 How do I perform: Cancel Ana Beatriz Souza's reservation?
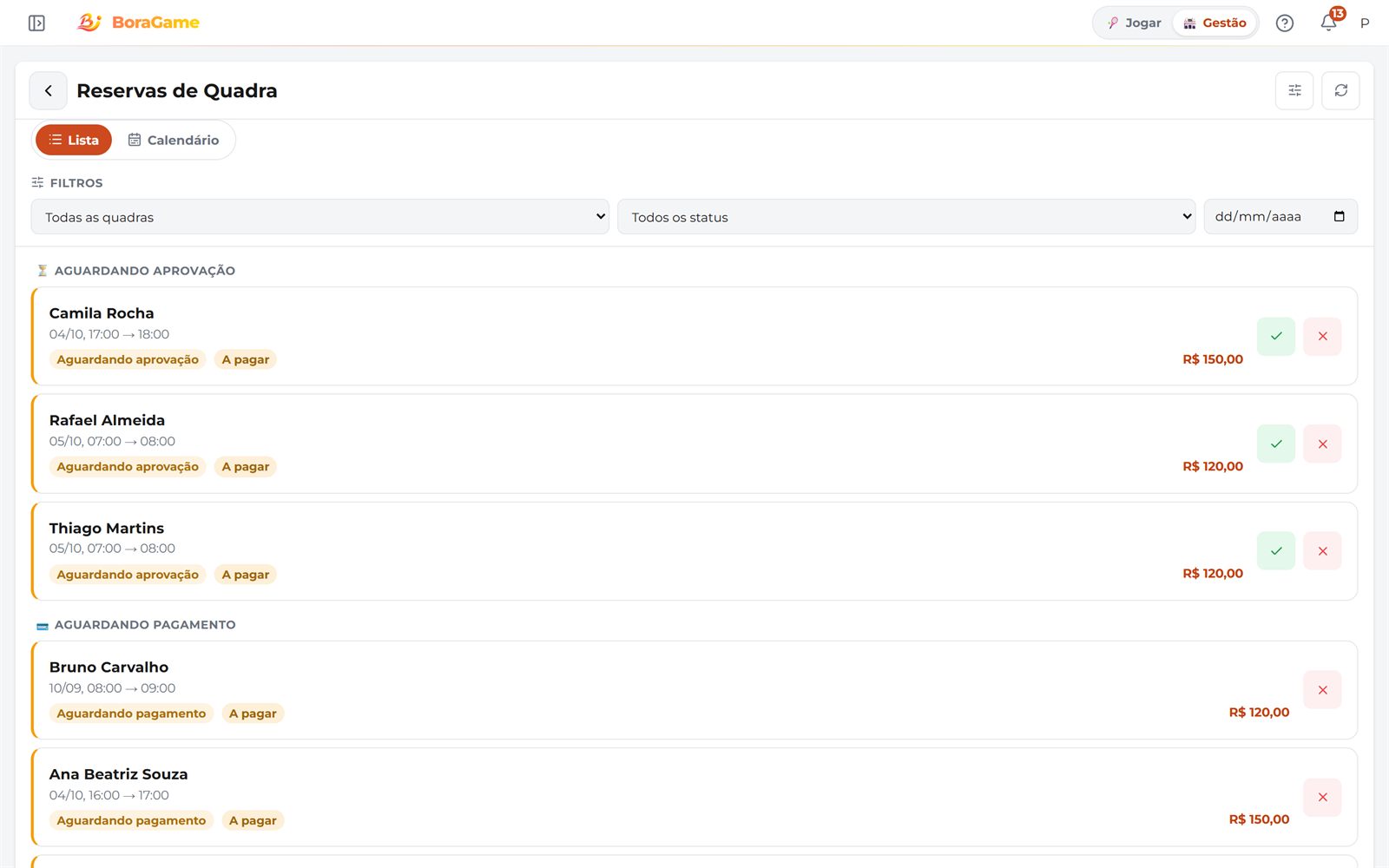[1322, 797]
